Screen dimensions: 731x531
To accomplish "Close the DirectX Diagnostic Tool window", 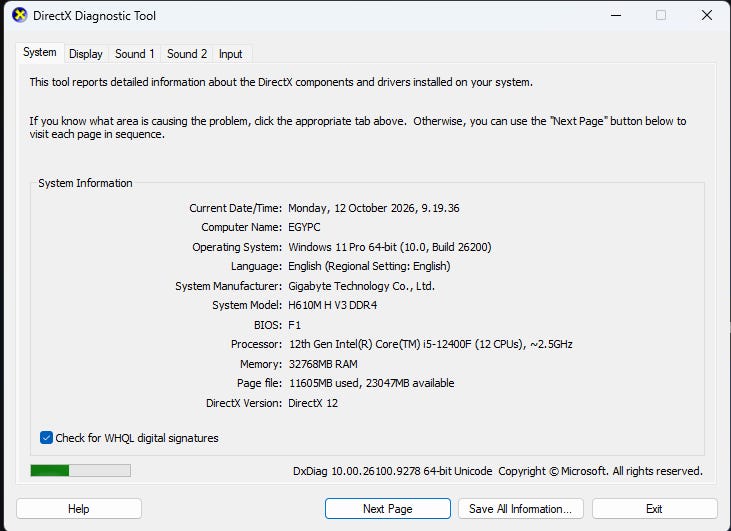I will 707,15.
